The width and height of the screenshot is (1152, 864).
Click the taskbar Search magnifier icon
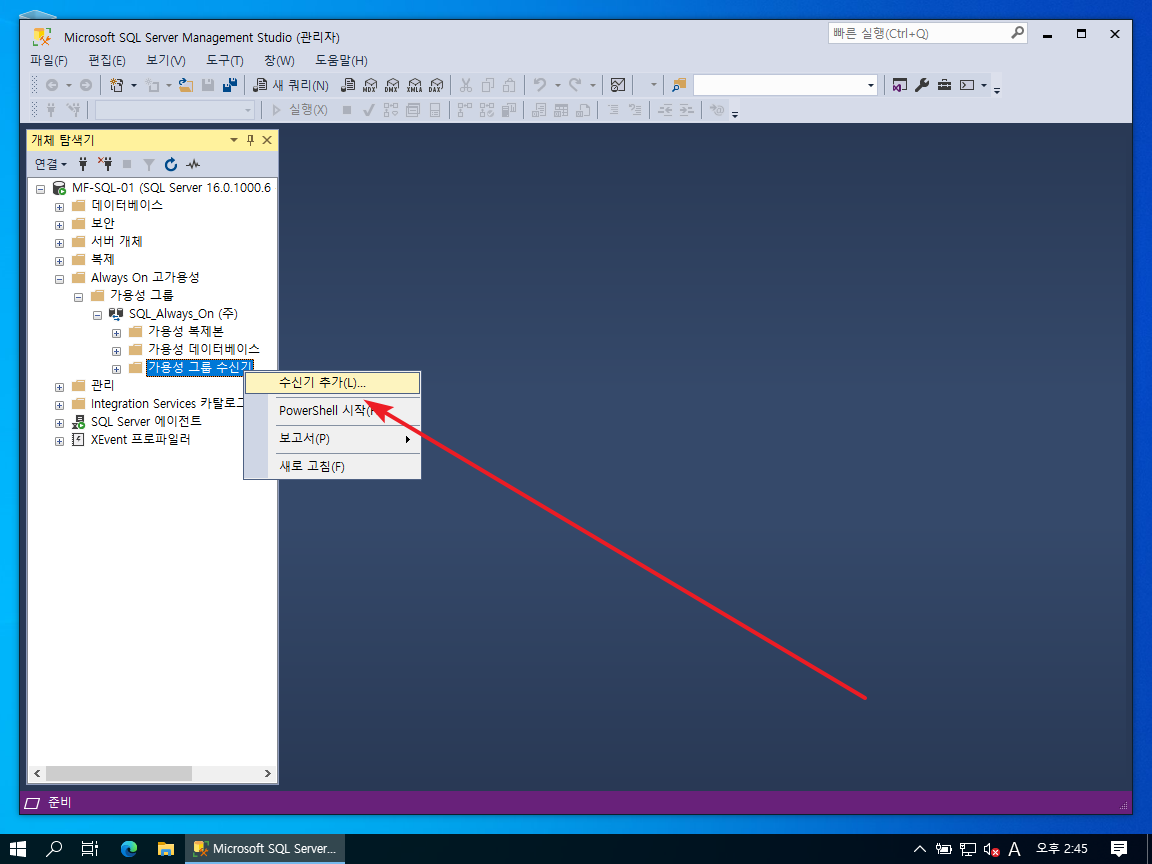(x=54, y=849)
